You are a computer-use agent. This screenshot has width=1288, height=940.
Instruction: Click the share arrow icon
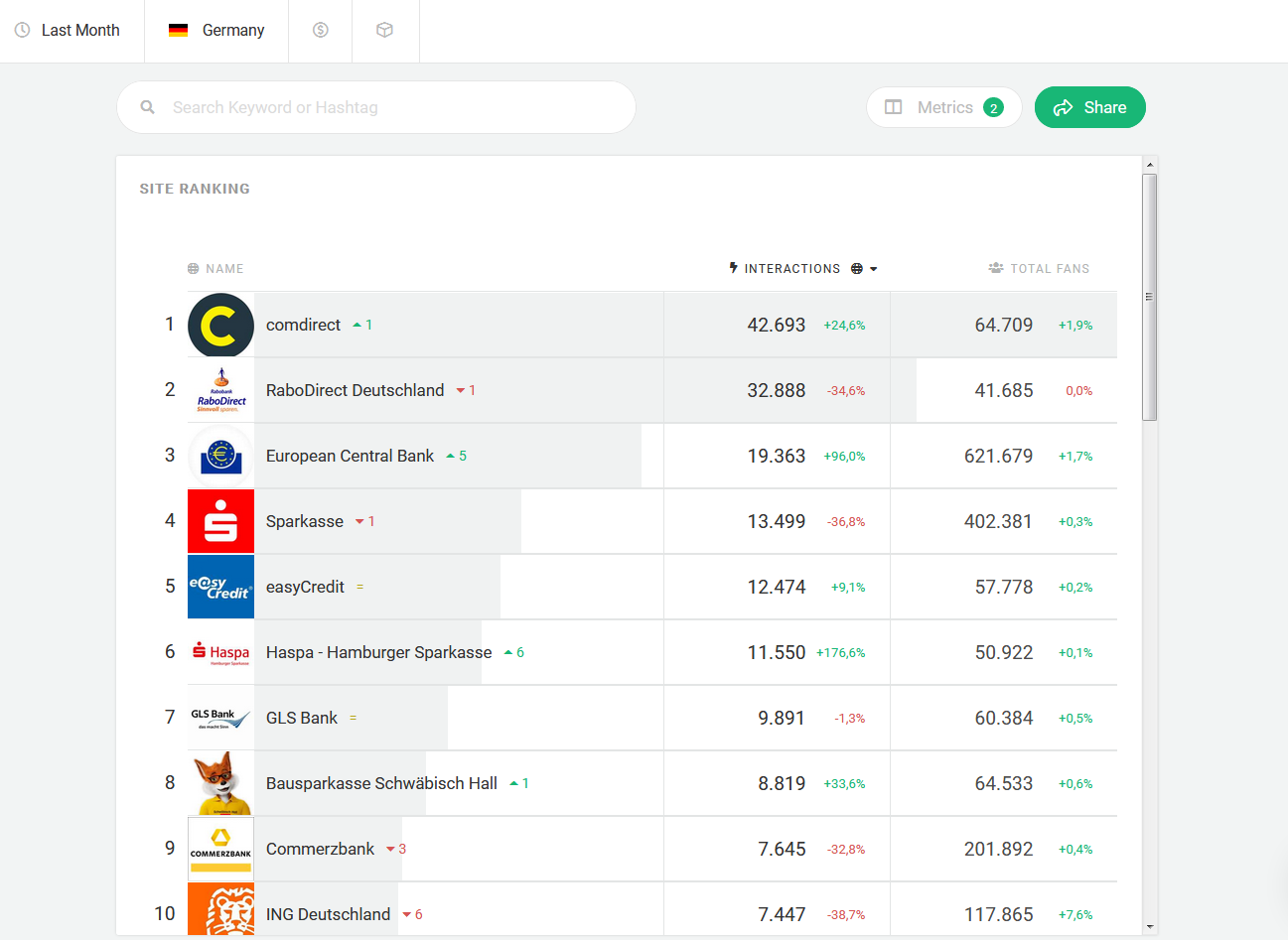coord(1063,107)
